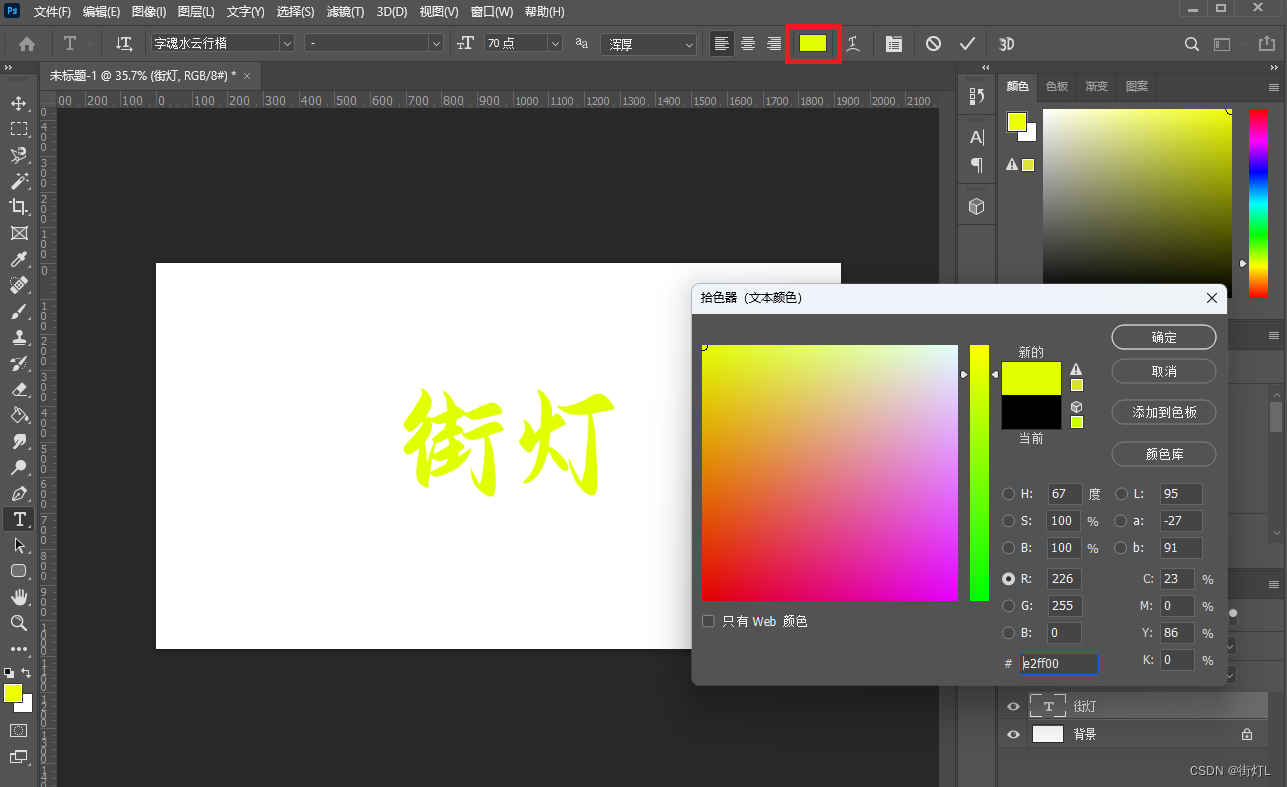The width and height of the screenshot is (1287, 787).
Task: Select the B brightness radio button
Action: click(1009, 548)
